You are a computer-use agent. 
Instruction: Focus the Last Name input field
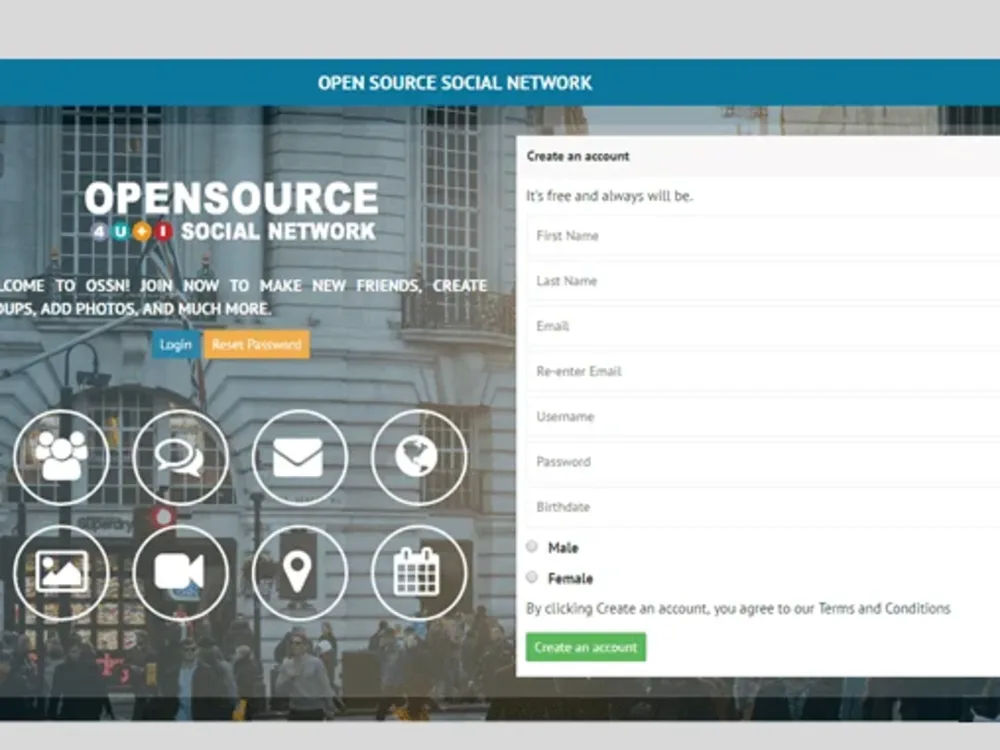pyautogui.click(x=763, y=281)
